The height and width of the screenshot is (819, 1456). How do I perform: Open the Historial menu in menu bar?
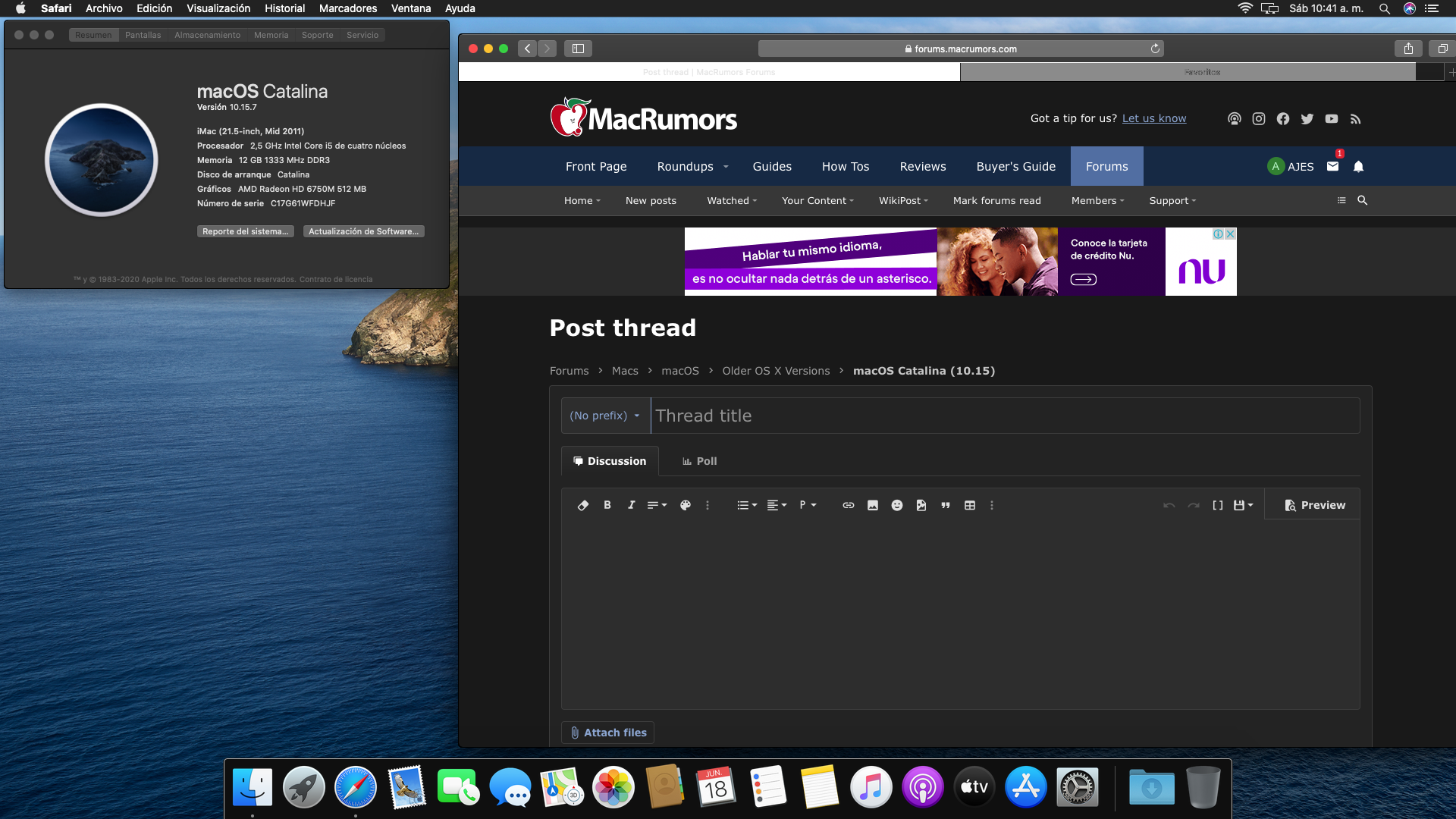(x=284, y=8)
